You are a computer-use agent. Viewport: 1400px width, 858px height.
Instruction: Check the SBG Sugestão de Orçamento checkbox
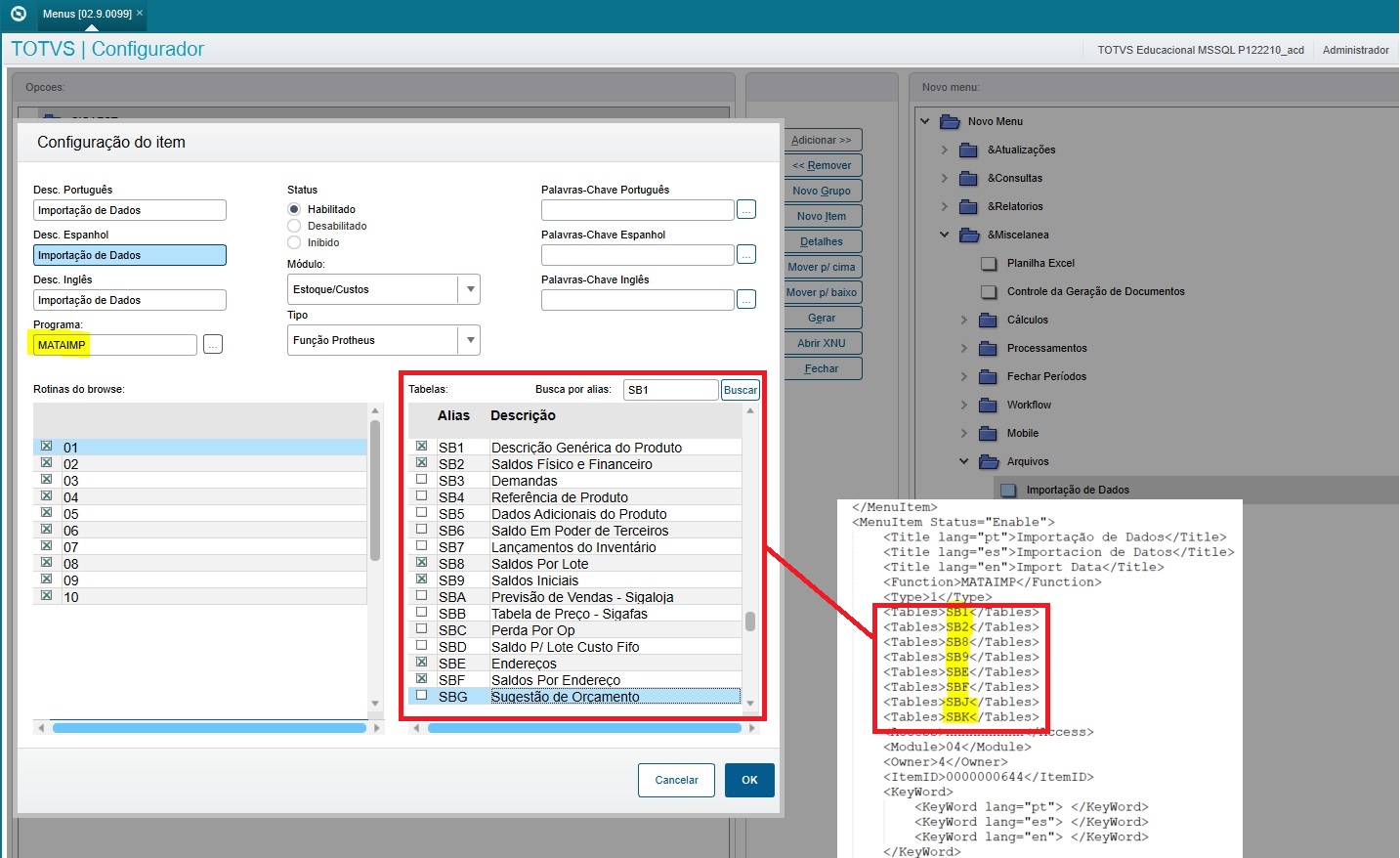[422, 696]
